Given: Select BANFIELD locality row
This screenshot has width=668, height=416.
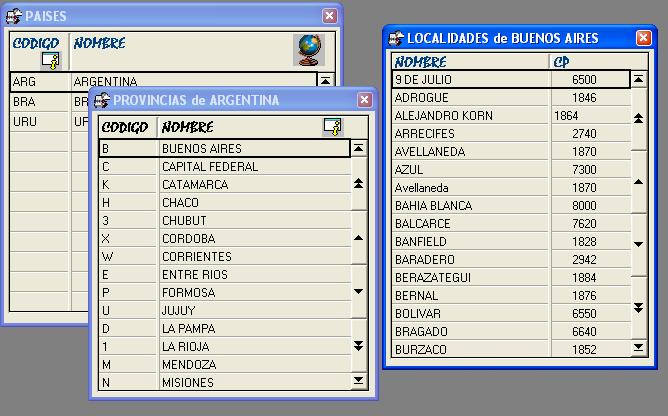Looking at the screenshot, I should (x=511, y=242).
